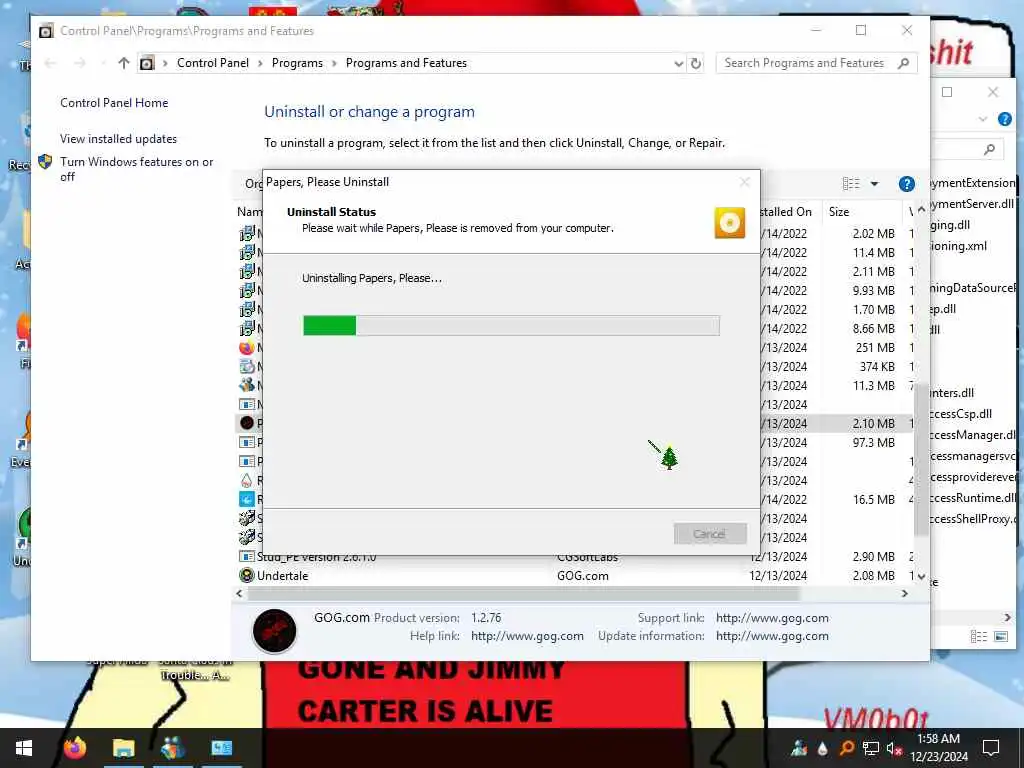
Task: Click the Help link gog.com URL
Action: (527, 636)
